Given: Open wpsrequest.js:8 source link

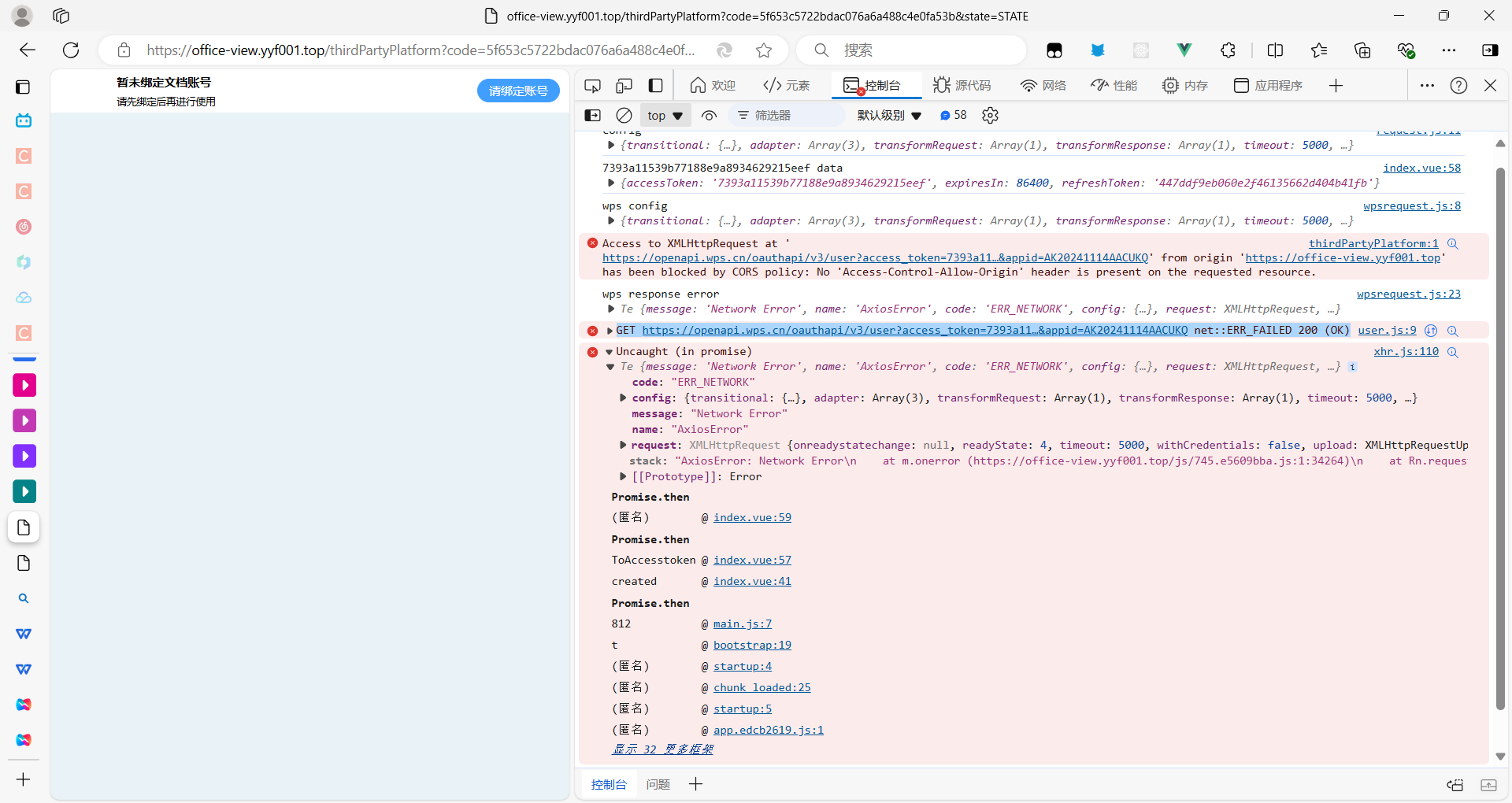Looking at the screenshot, I should tap(1412, 205).
